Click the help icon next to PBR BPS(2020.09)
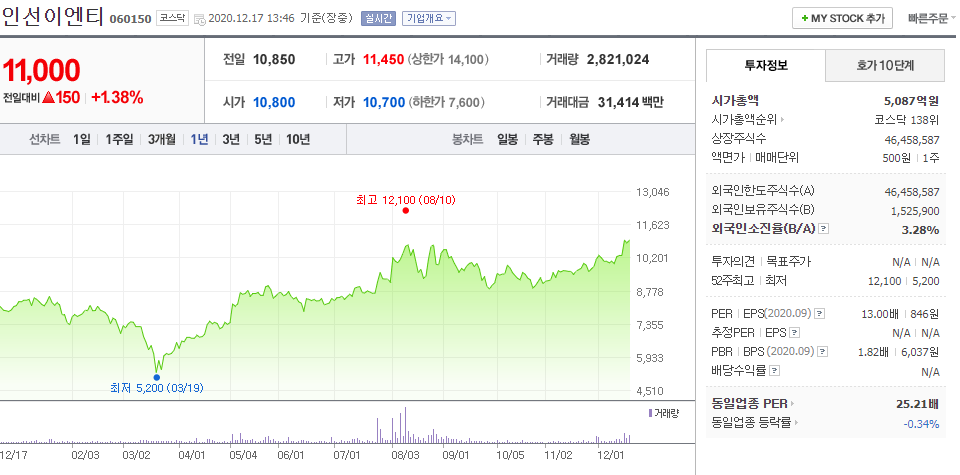This screenshot has height=475, width=960. tap(823, 352)
